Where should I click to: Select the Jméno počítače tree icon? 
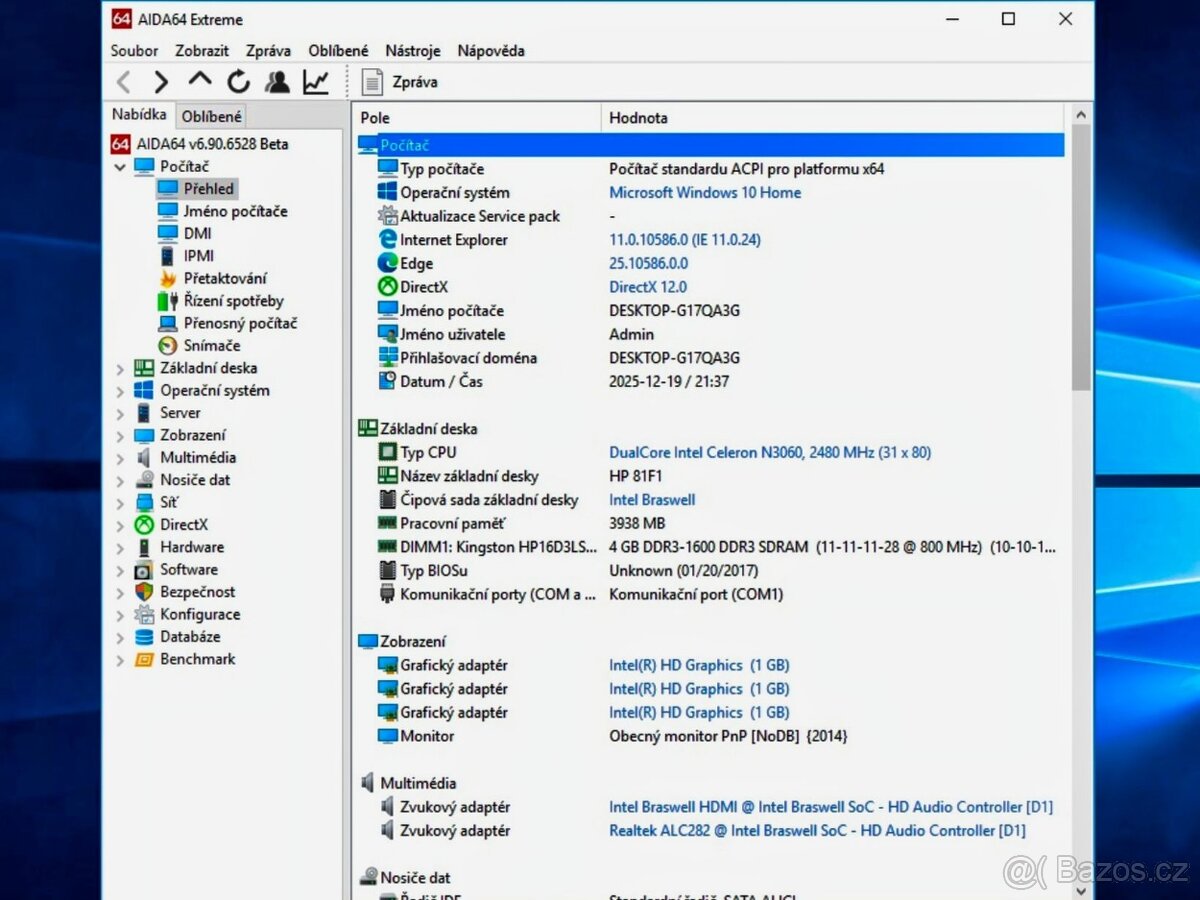(x=167, y=211)
